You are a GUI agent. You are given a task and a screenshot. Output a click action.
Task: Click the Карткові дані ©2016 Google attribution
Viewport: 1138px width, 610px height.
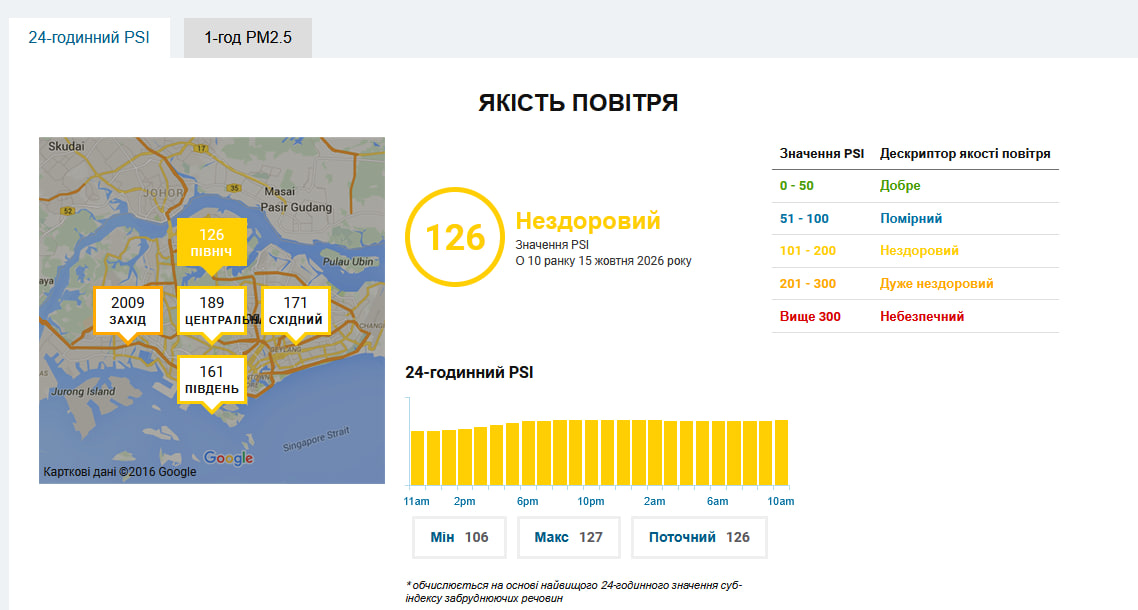[x=120, y=472]
